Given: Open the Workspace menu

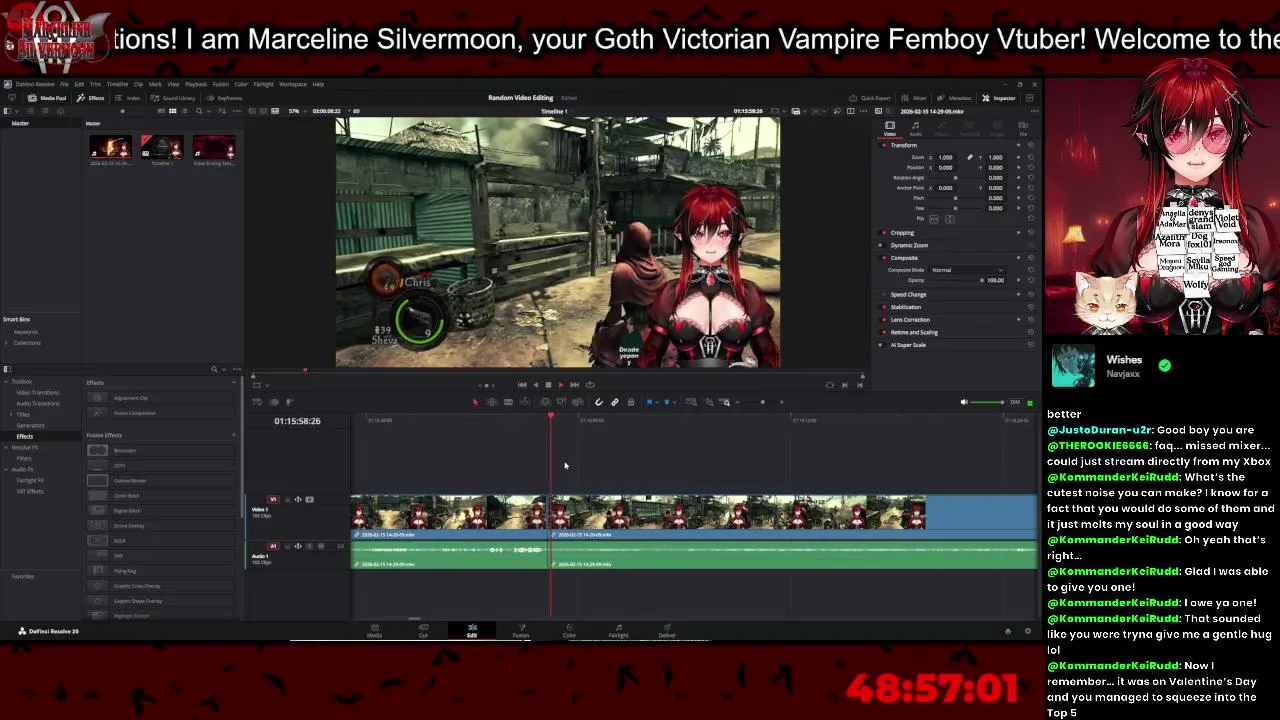Looking at the screenshot, I should [293, 84].
